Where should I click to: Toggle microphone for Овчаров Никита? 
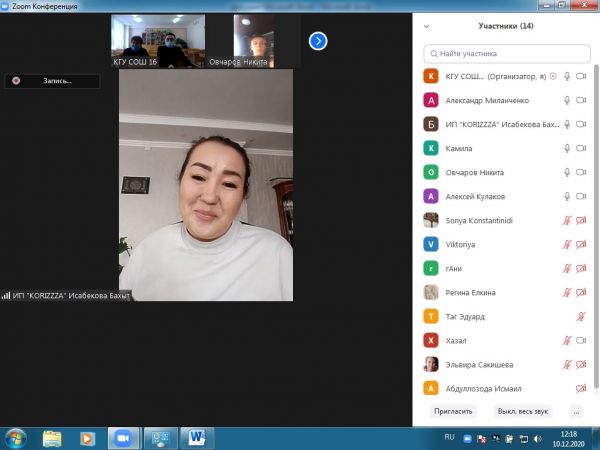click(x=567, y=172)
